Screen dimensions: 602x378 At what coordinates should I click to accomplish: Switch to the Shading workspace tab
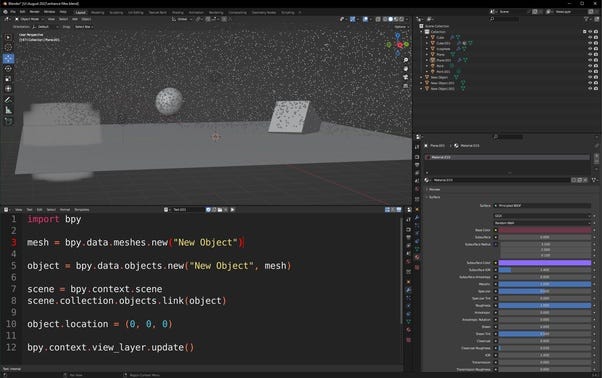pyautogui.click(x=177, y=12)
